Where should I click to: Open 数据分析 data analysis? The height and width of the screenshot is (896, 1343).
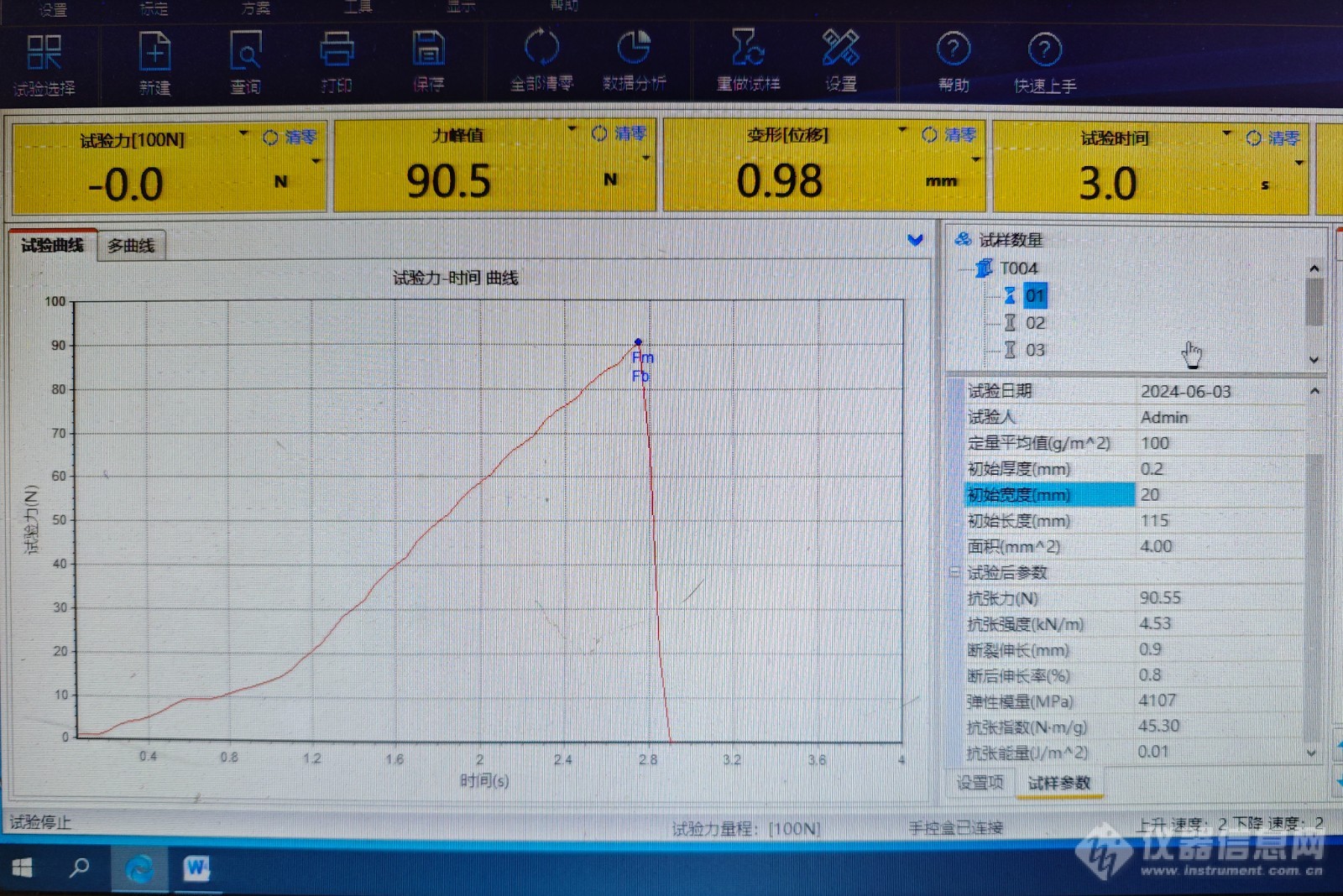[x=634, y=60]
